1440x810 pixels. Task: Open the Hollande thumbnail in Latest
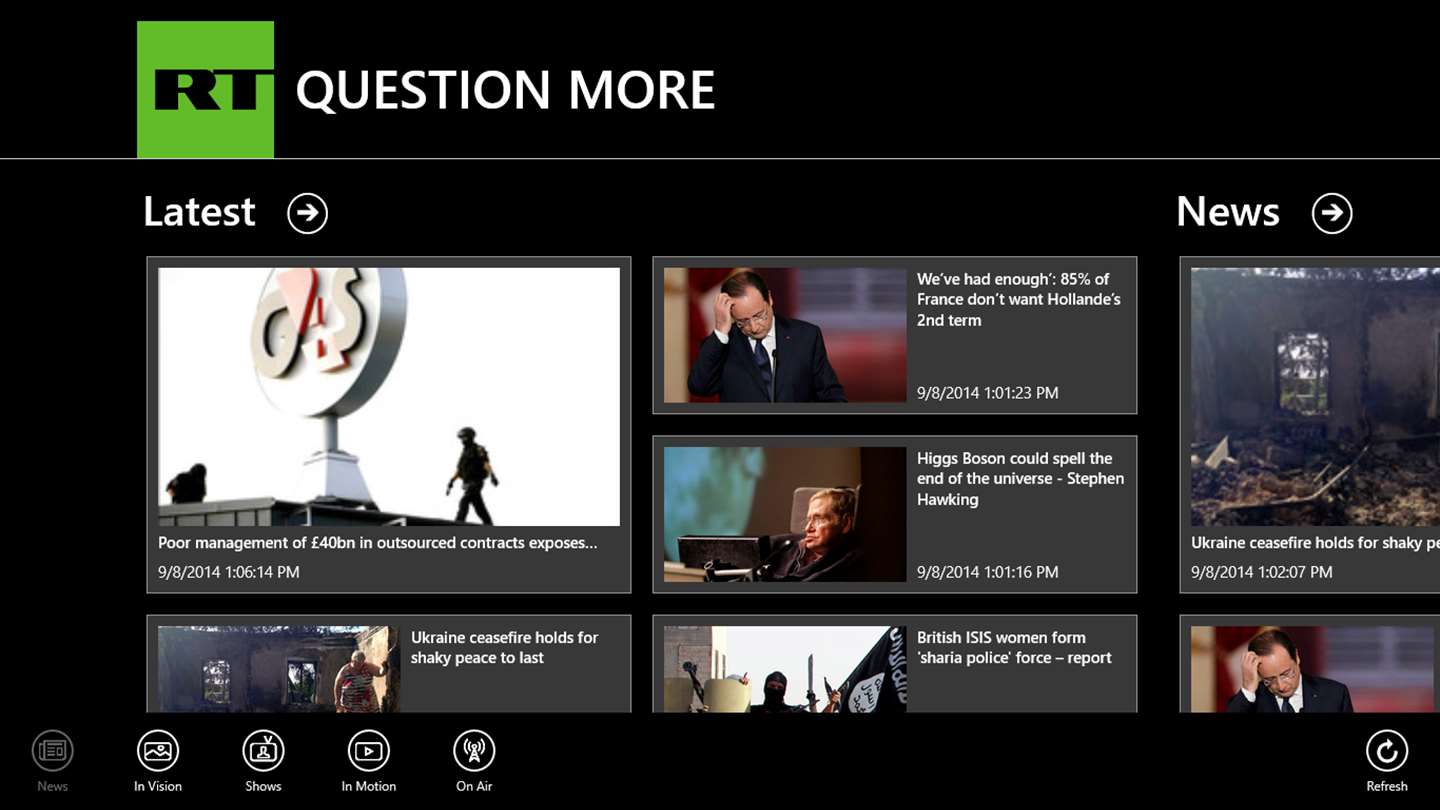[785, 335]
